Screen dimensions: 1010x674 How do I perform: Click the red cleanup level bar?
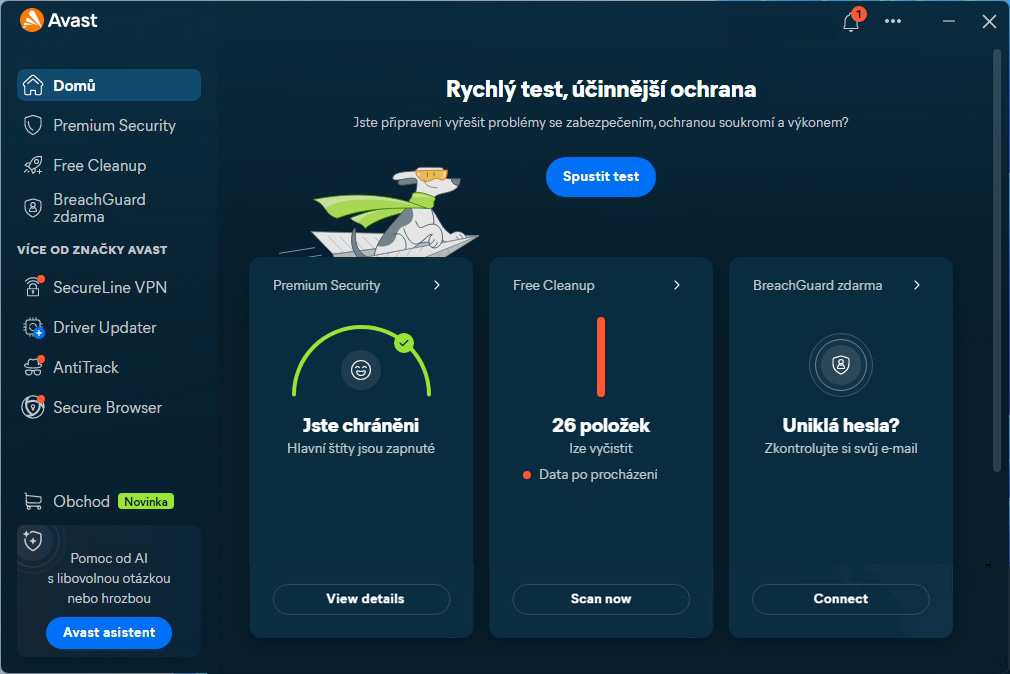600,356
